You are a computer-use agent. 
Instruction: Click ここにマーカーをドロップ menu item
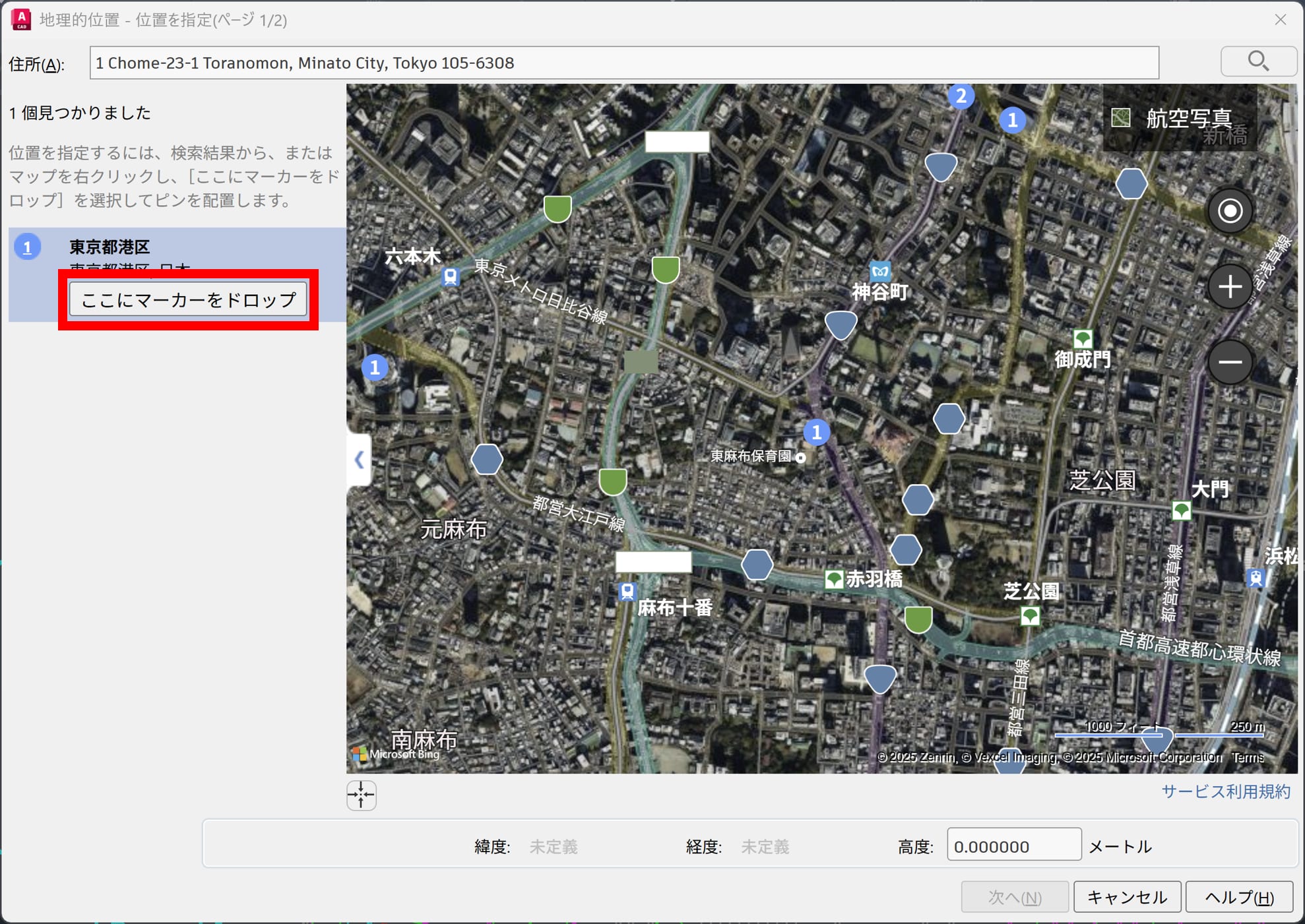[189, 300]
